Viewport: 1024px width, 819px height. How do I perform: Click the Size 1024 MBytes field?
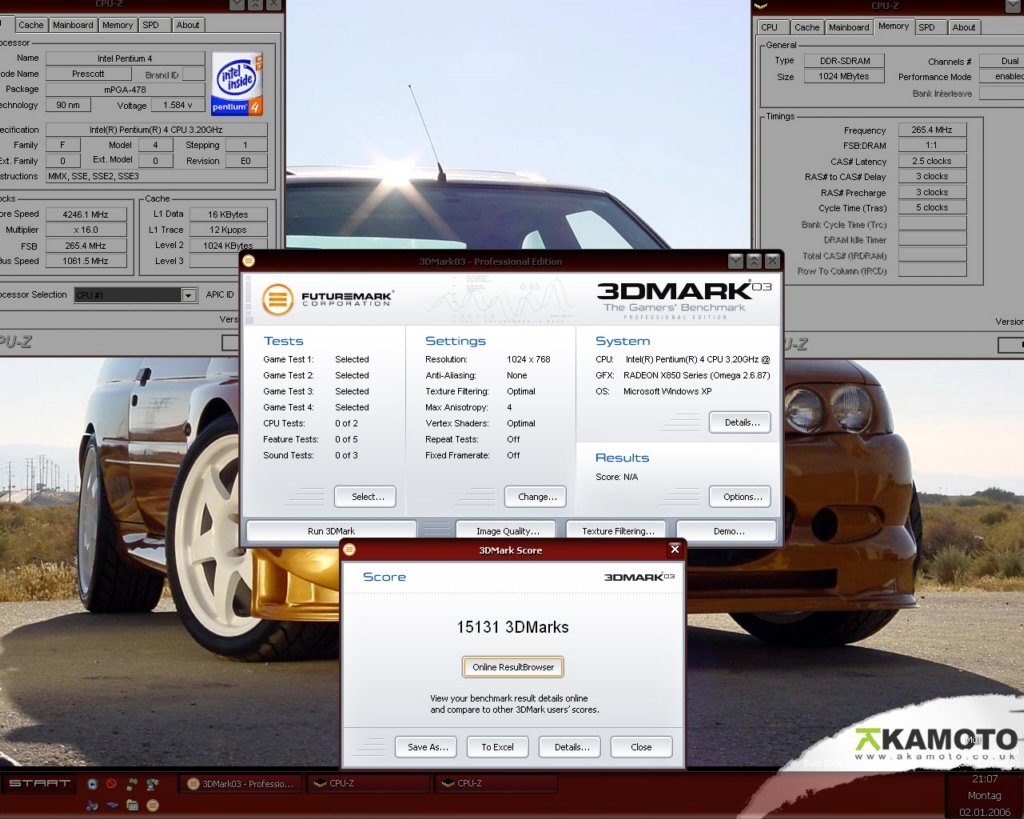(x=843, y=76)
